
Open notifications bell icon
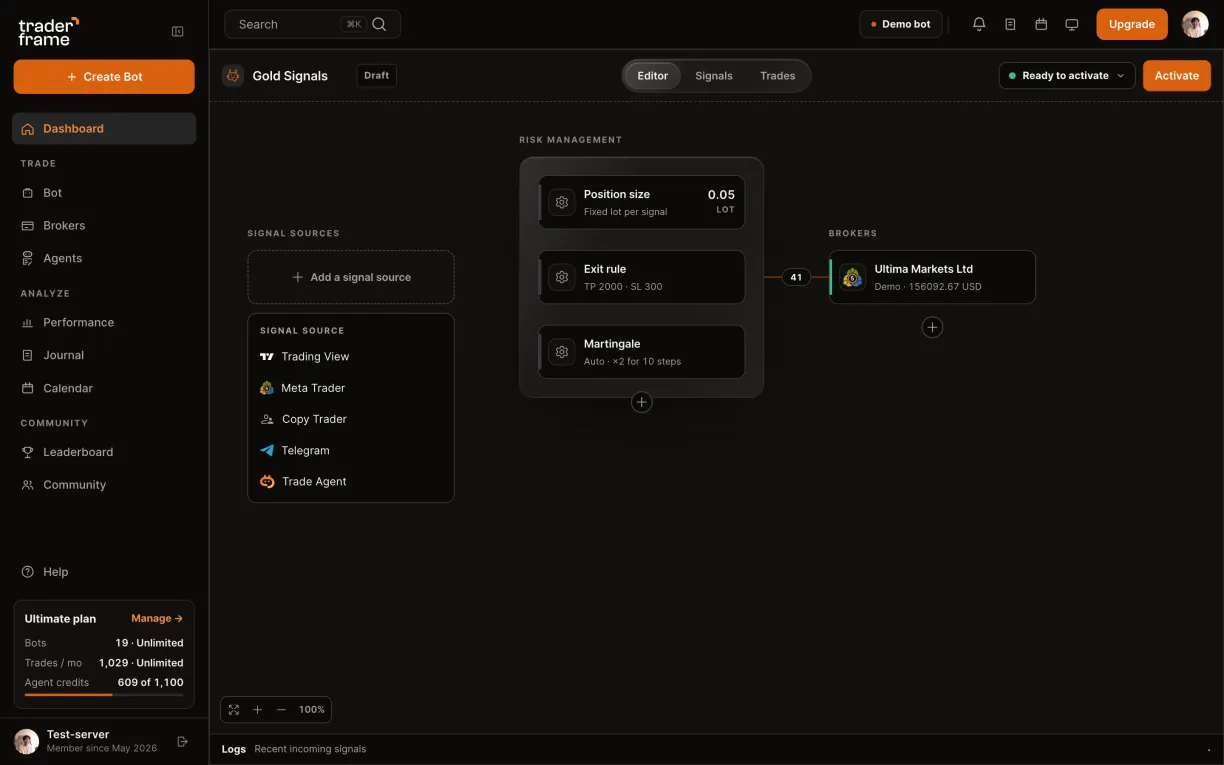tap(979, 24)
